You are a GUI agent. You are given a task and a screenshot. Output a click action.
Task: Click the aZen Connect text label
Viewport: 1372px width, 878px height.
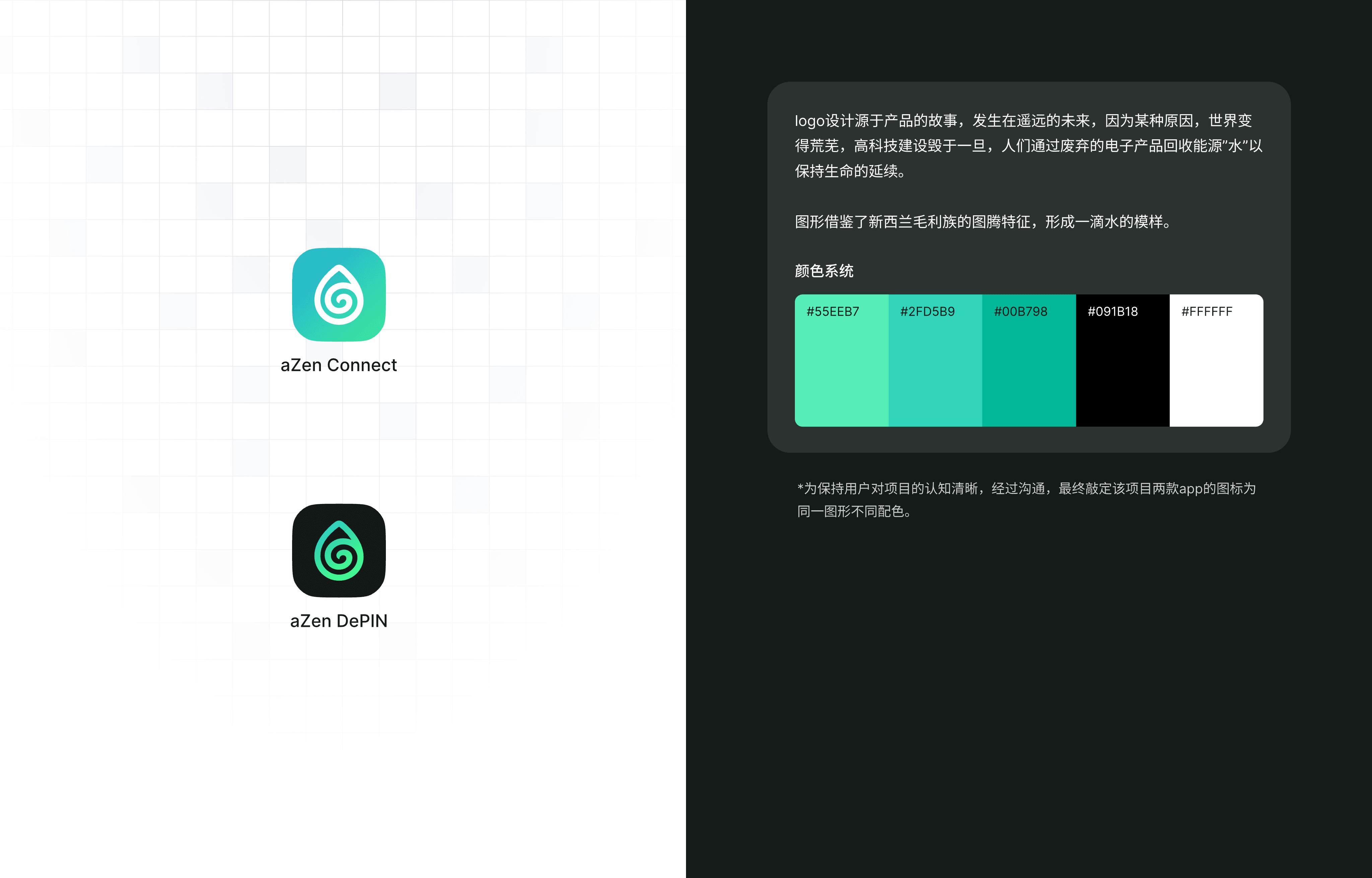338,365
